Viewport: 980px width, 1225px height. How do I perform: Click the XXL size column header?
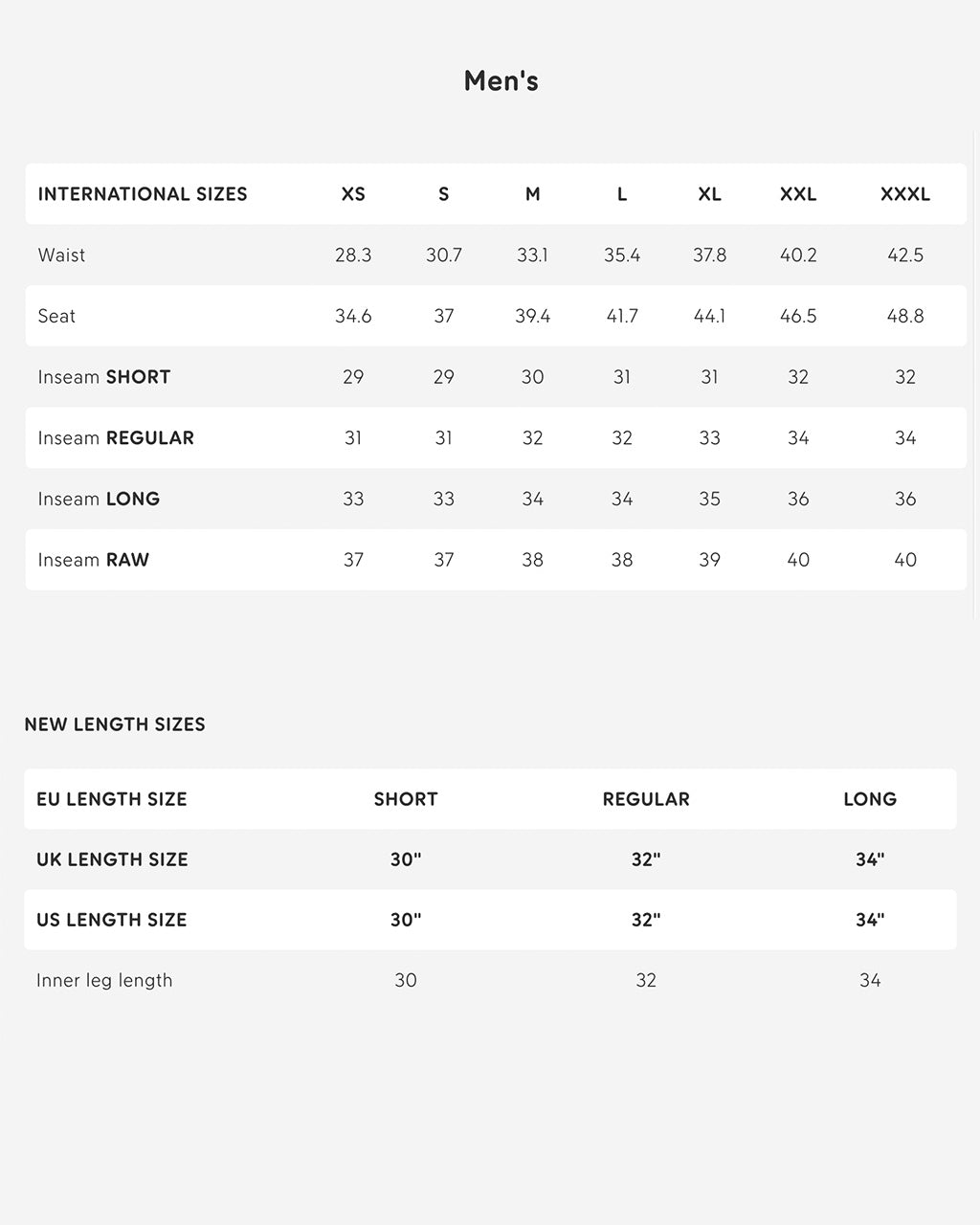[798, 194]
